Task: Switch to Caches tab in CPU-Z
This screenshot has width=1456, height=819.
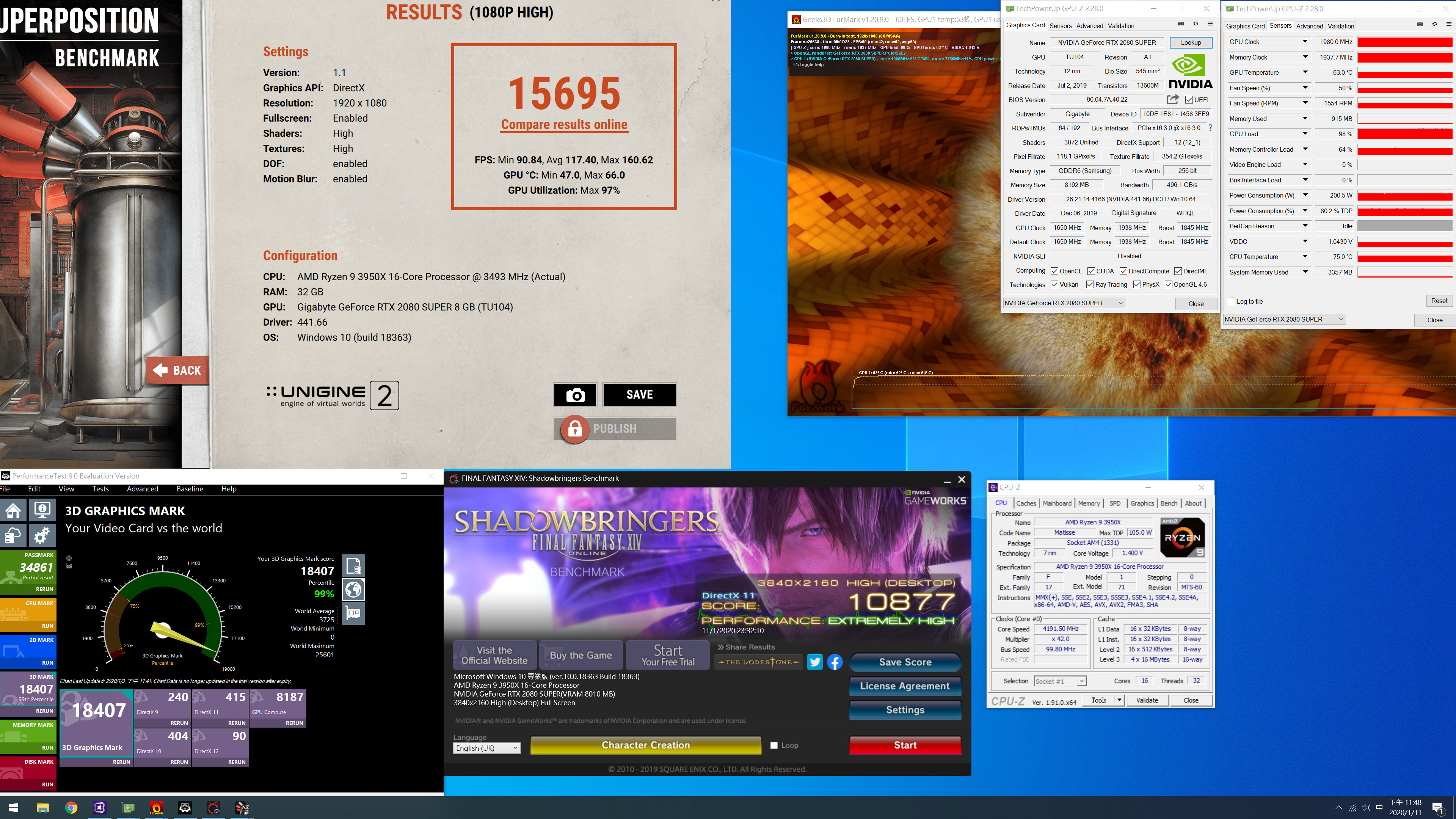Action: point(1026,503)
